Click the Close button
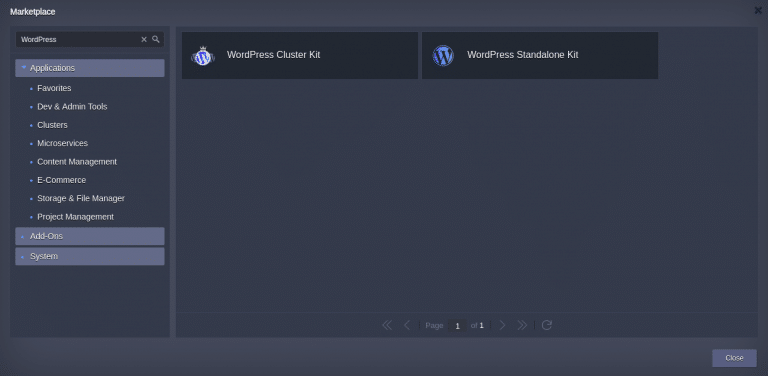Screen dimensions: 768x376 (x=734, y=358)
